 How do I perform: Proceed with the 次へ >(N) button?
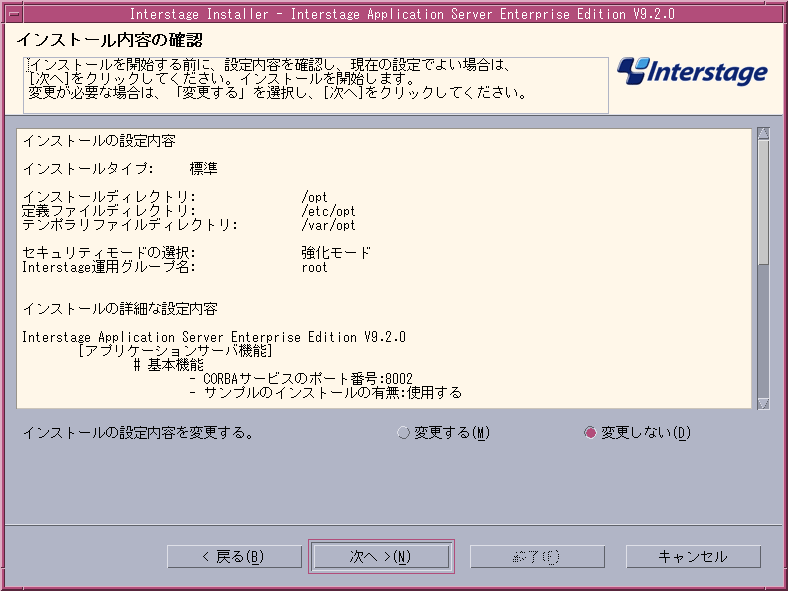coord(381,556)
